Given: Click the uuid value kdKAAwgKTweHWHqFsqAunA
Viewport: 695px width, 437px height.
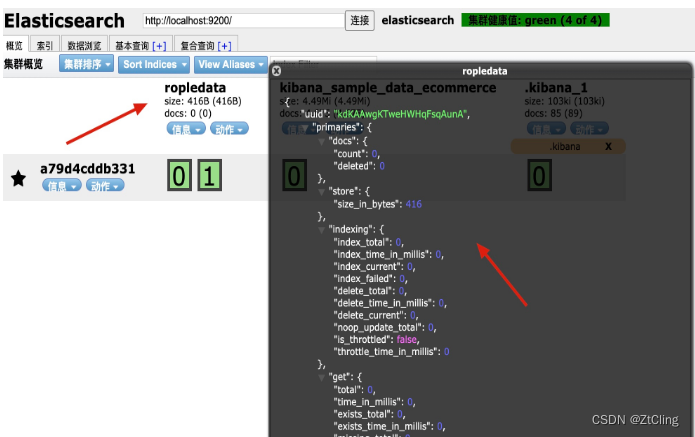Looking at the screenshot, I should click(x=401, y=114).
